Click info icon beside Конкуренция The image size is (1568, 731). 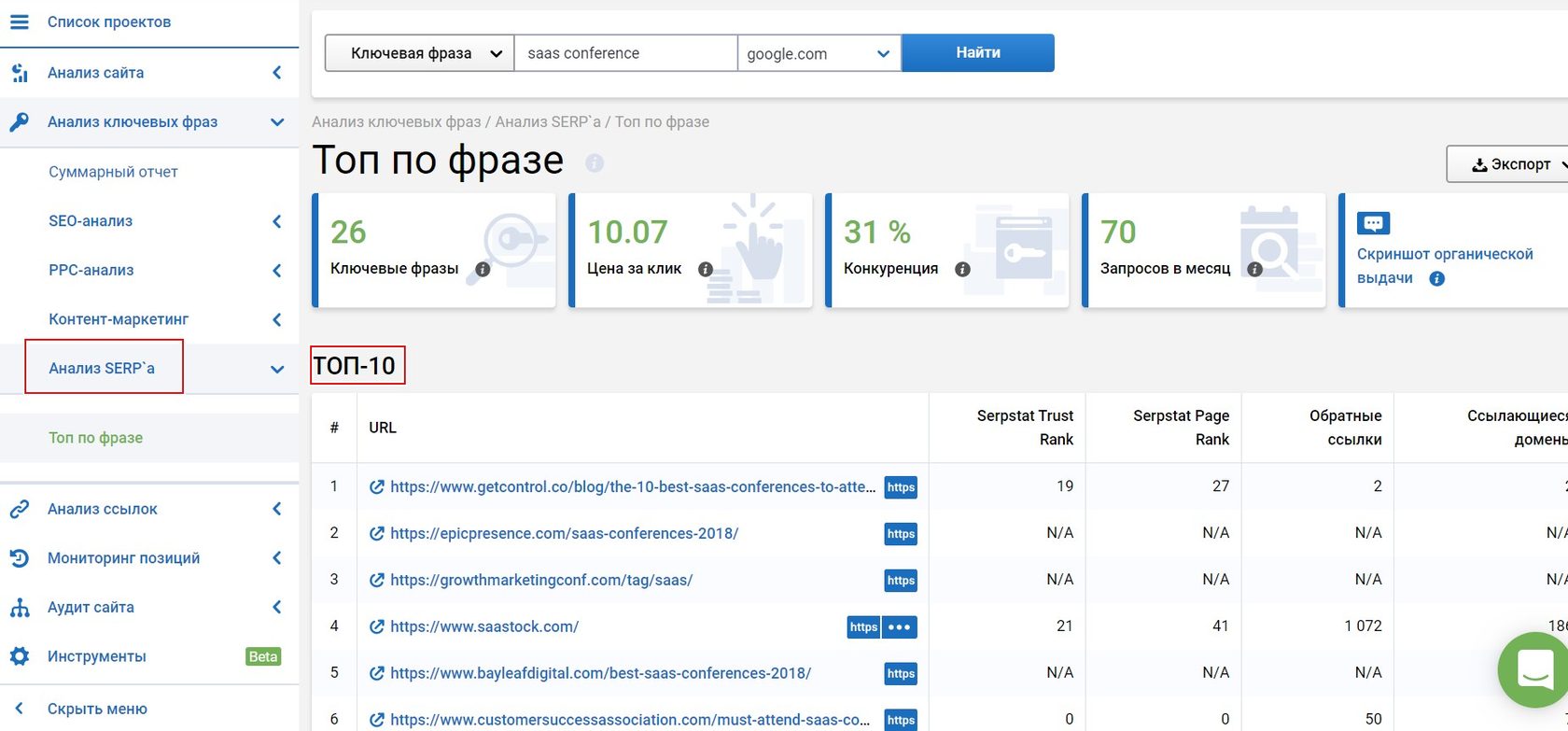962,269
